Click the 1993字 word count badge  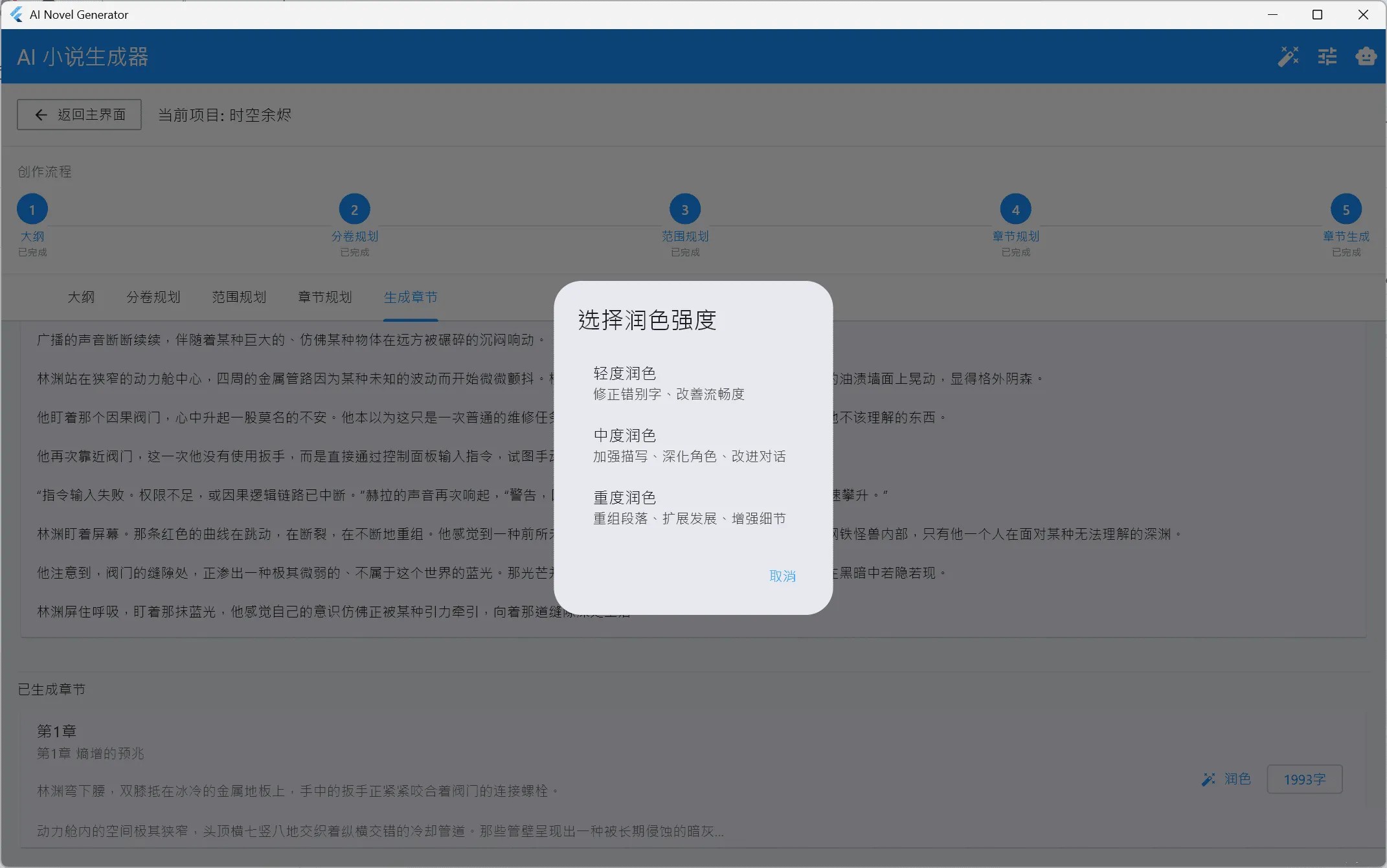(x=1304, y=779)
